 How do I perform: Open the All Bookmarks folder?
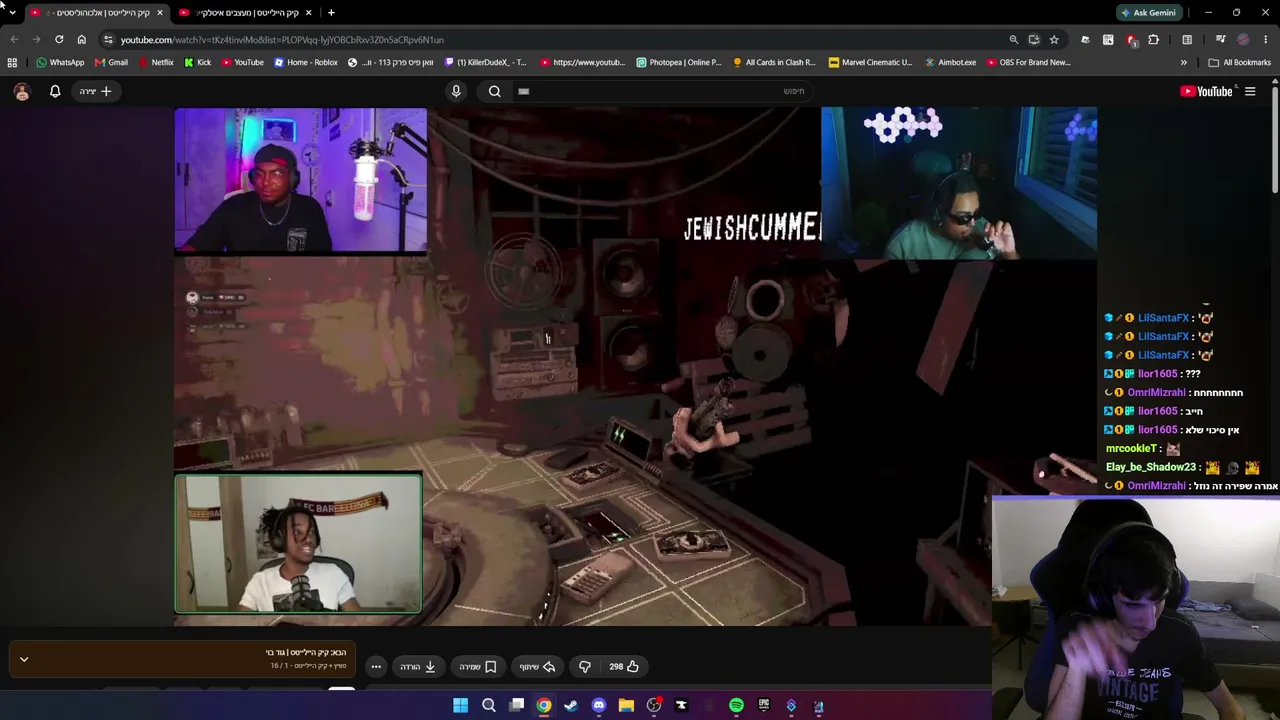(x=1240, y=62)
